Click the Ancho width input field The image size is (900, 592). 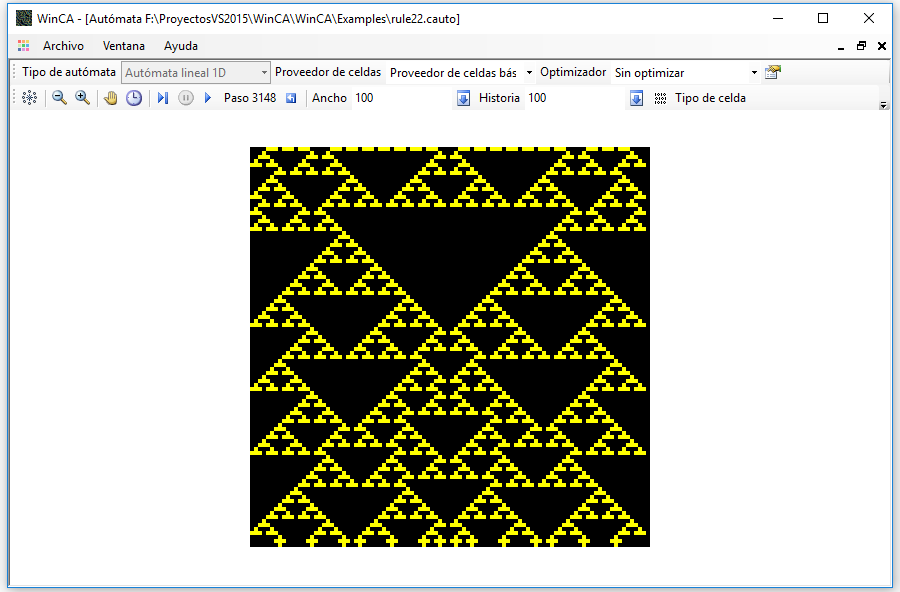click(x=402, y=98)
